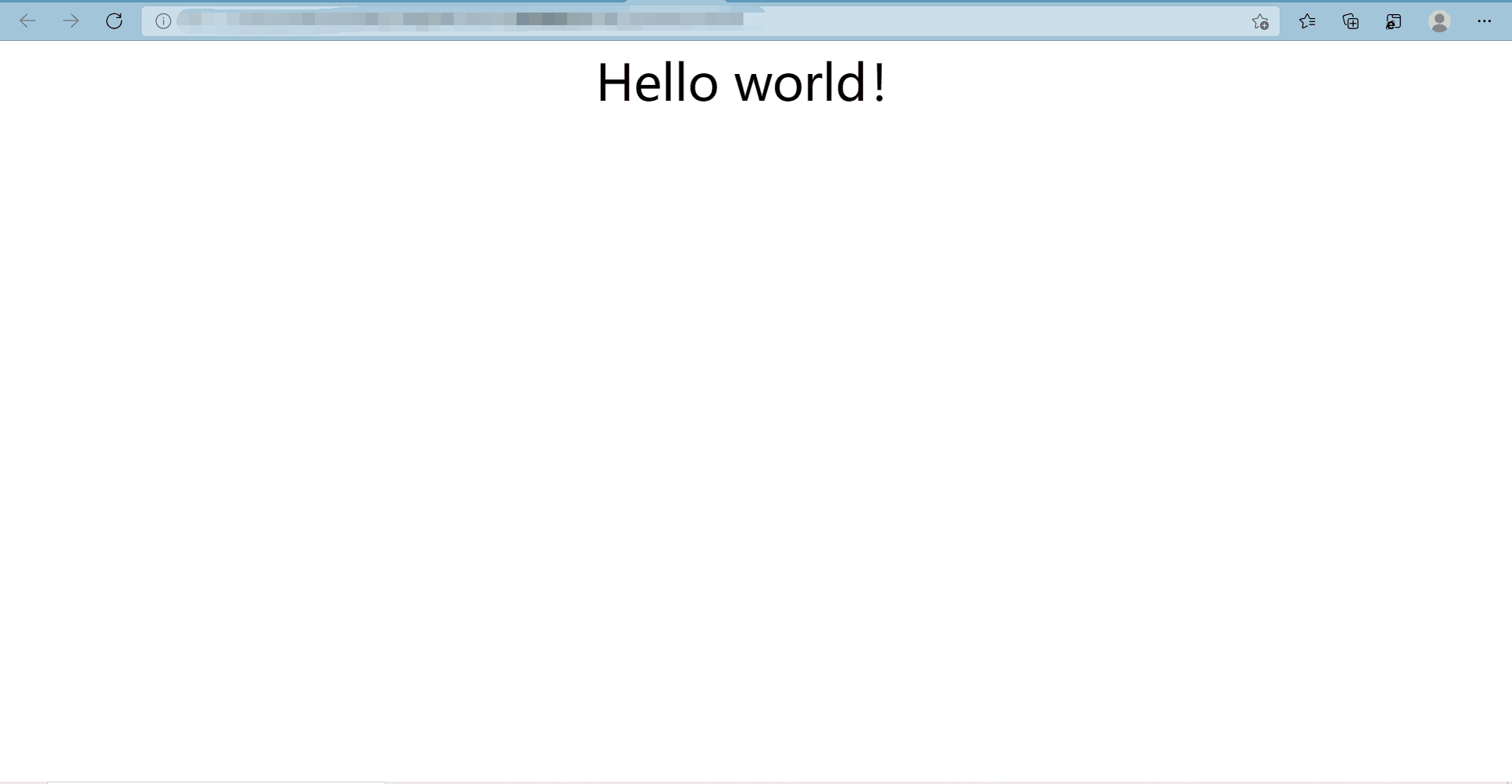Screen dimensions: 1512x784
Task: Open the browser profile avatar
Action: (x=1440, y=21)
